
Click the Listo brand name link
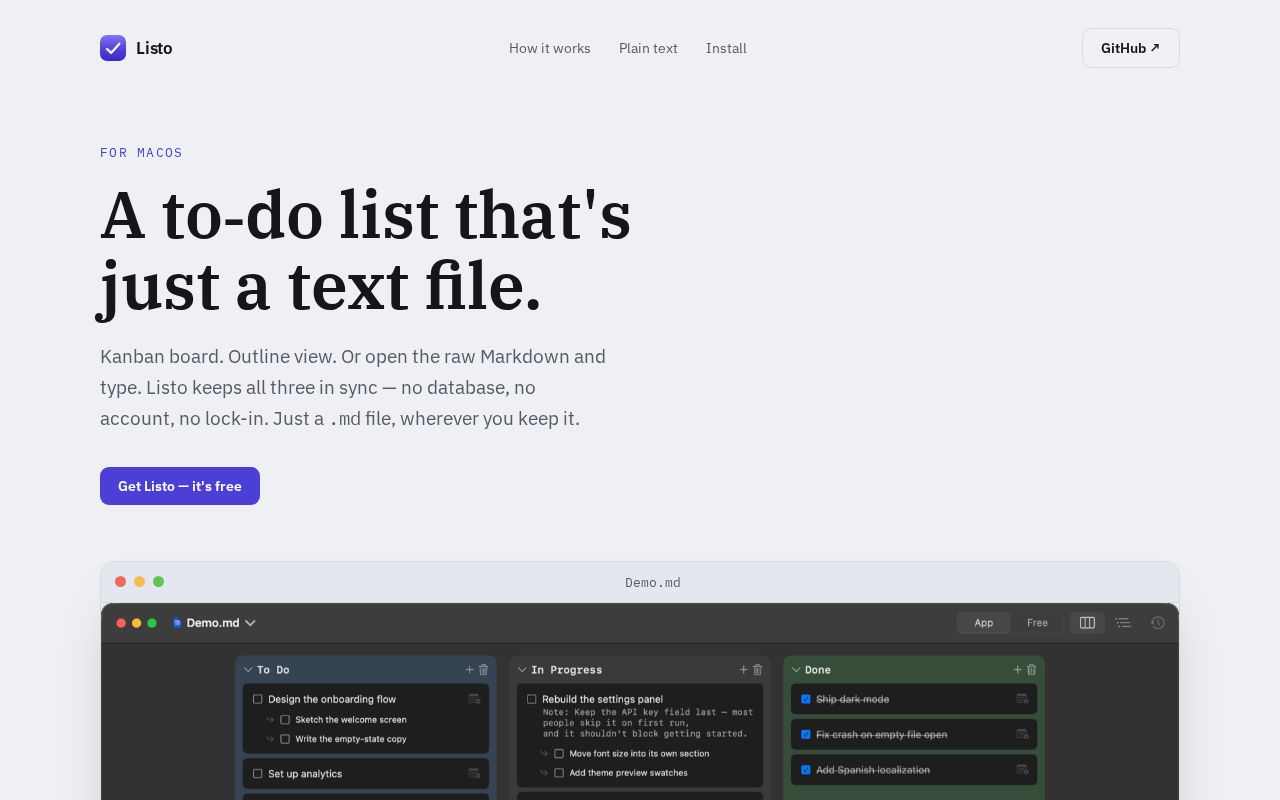154,48
